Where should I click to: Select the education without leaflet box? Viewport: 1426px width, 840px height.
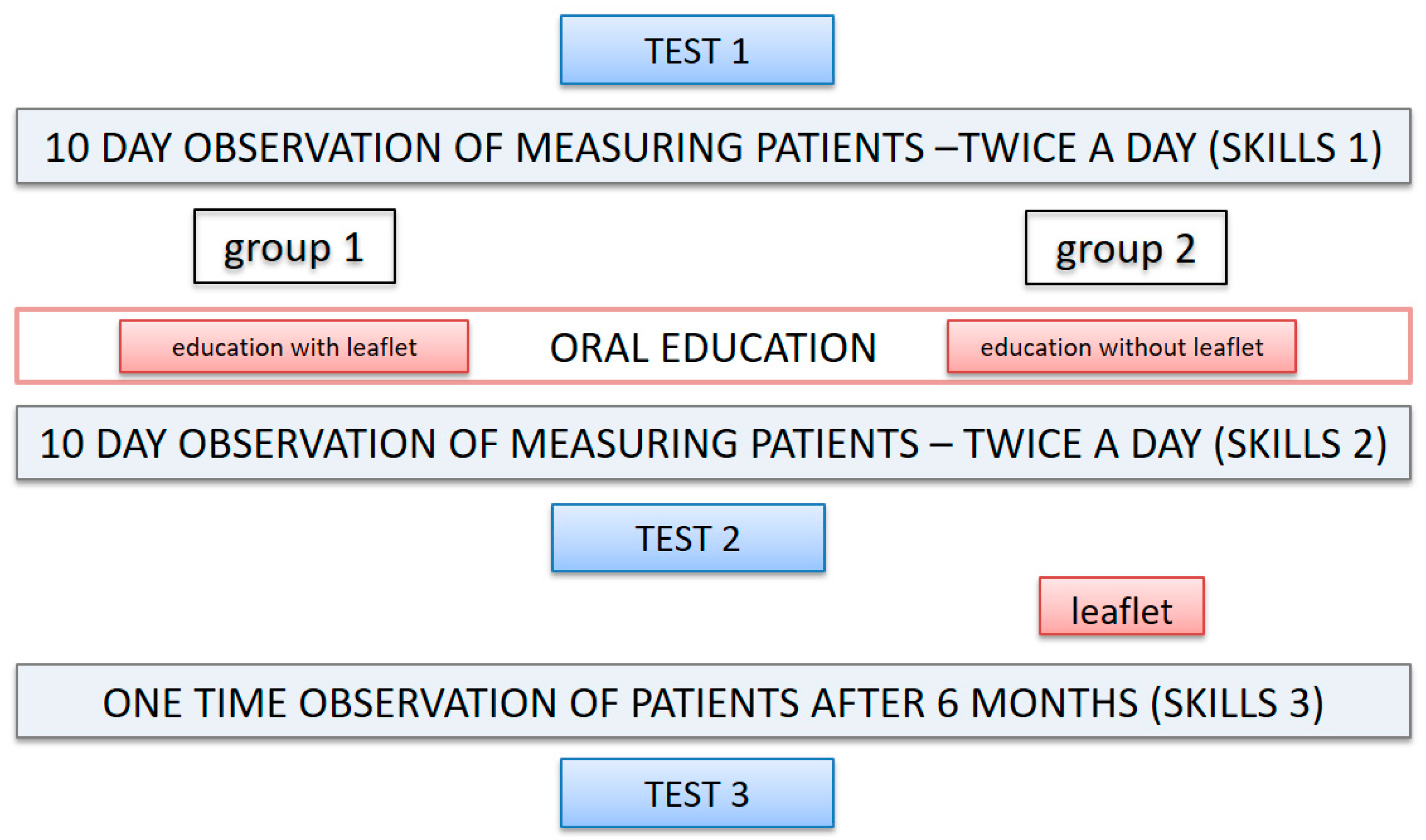click(x=1121, y=347)
